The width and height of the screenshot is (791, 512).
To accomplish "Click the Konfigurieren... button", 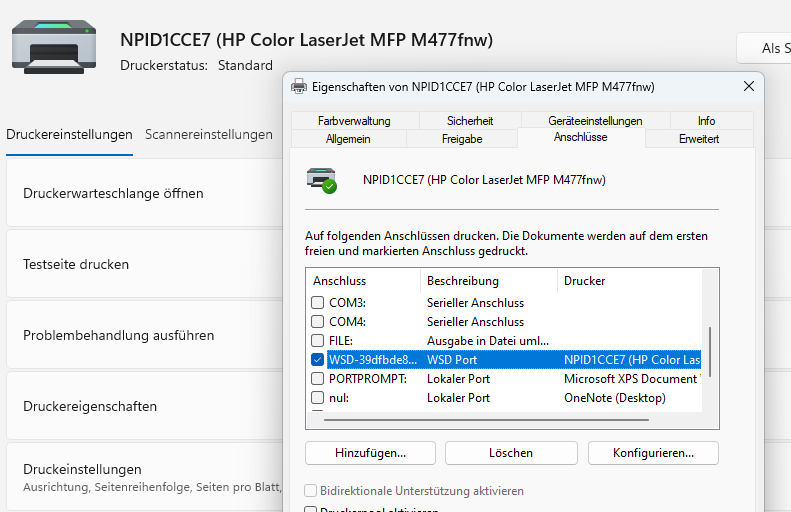I will [653, 453].
